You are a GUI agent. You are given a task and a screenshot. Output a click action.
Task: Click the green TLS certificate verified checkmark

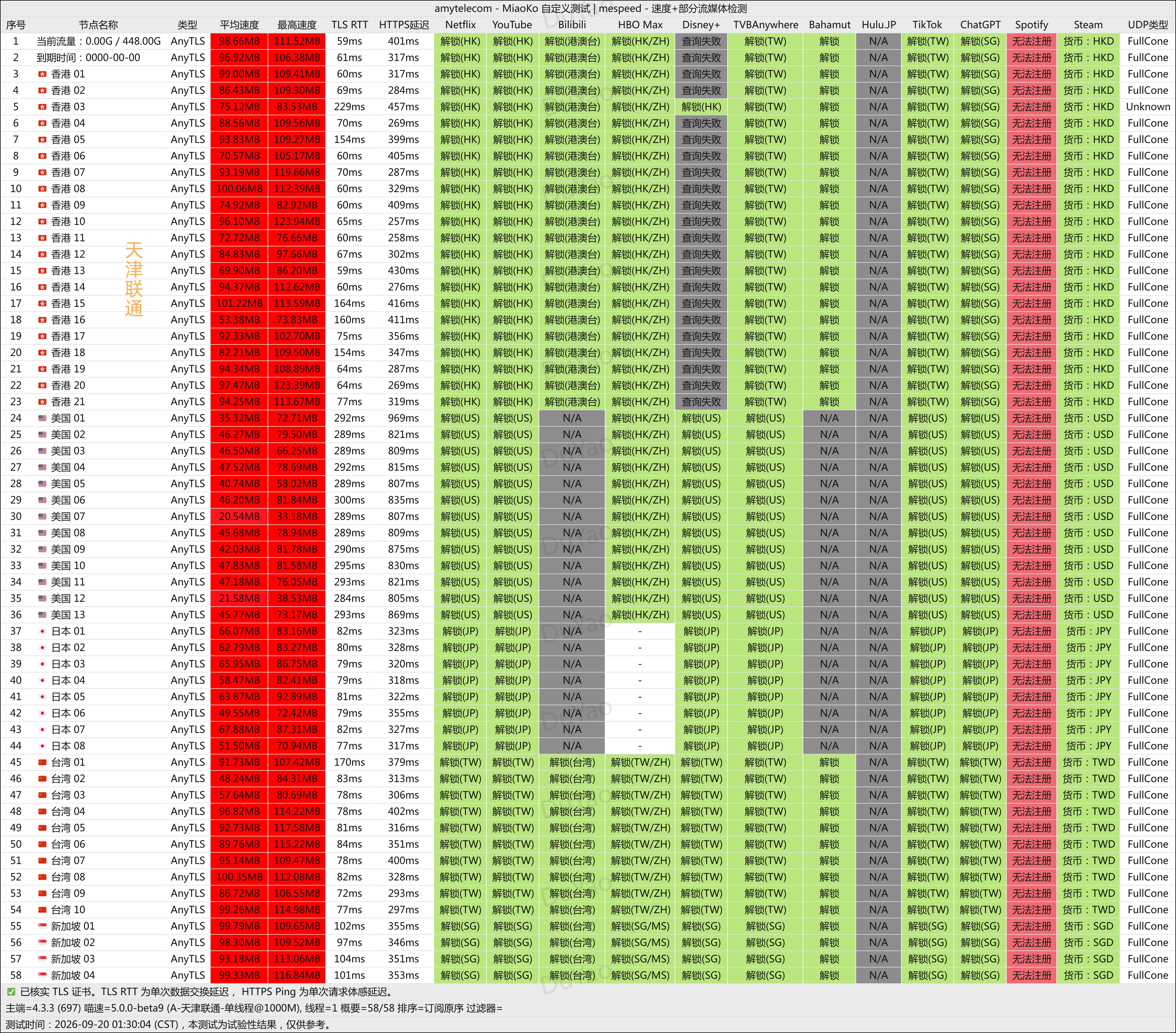click(11, 991)
